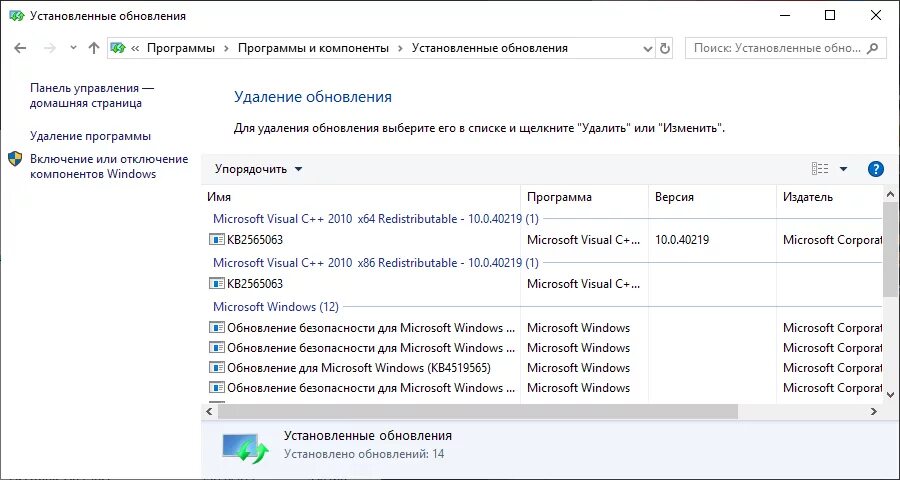Viewport: 900px width, 480px height.
Task: Open the Упорядочить menu
Action: [258, 169]
